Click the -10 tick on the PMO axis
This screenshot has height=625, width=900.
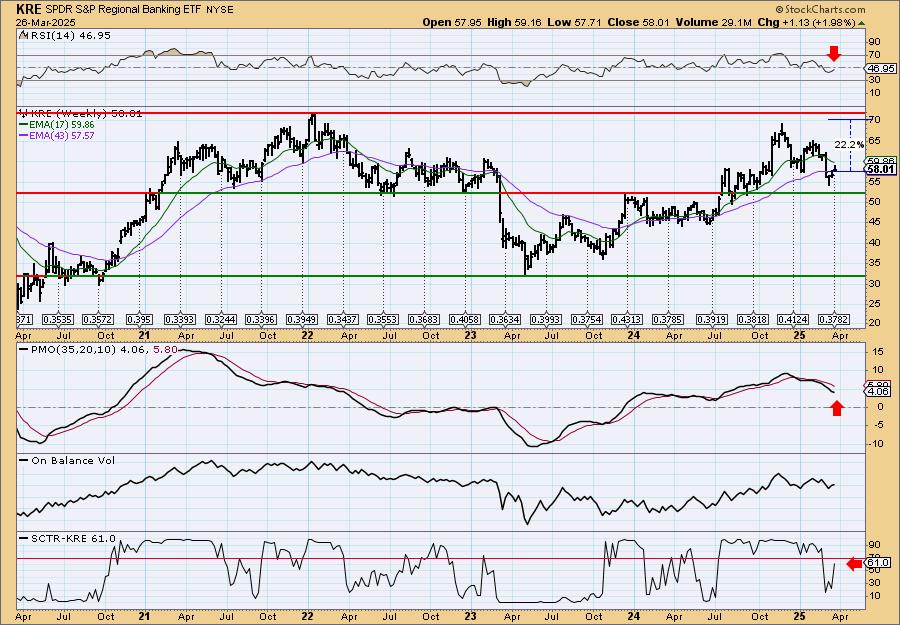[875, 443]
